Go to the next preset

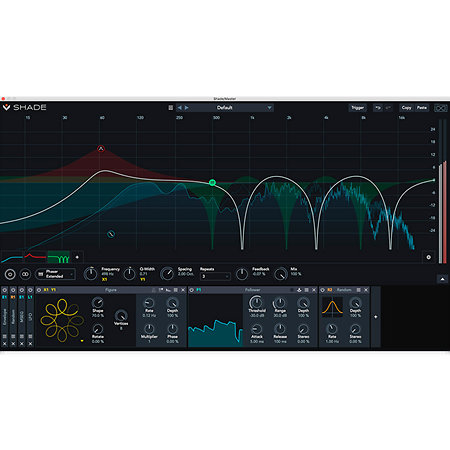[x=187, y=108]
